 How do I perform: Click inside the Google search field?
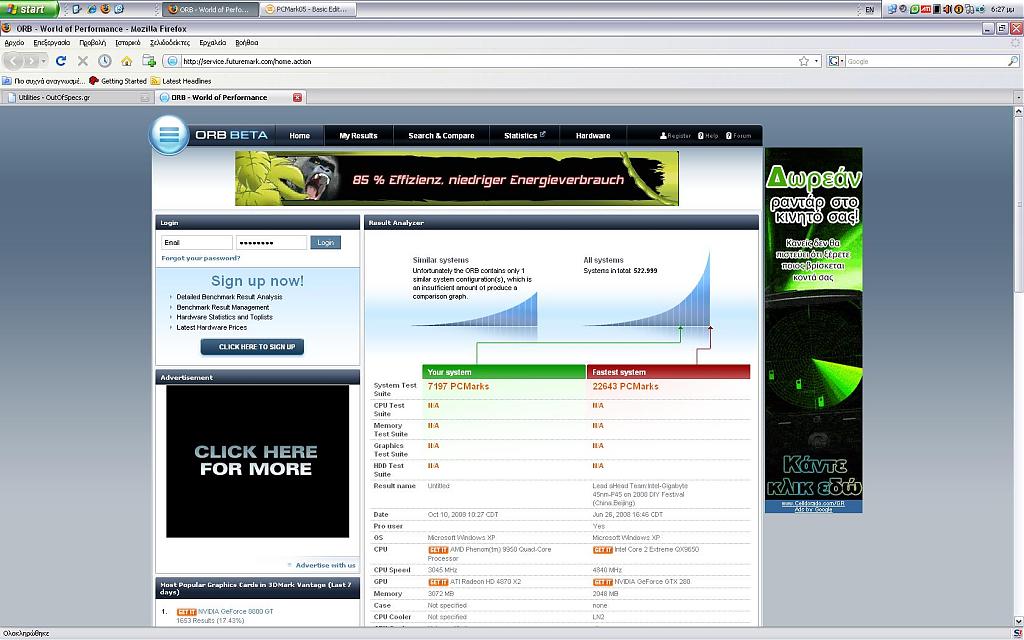926,61
